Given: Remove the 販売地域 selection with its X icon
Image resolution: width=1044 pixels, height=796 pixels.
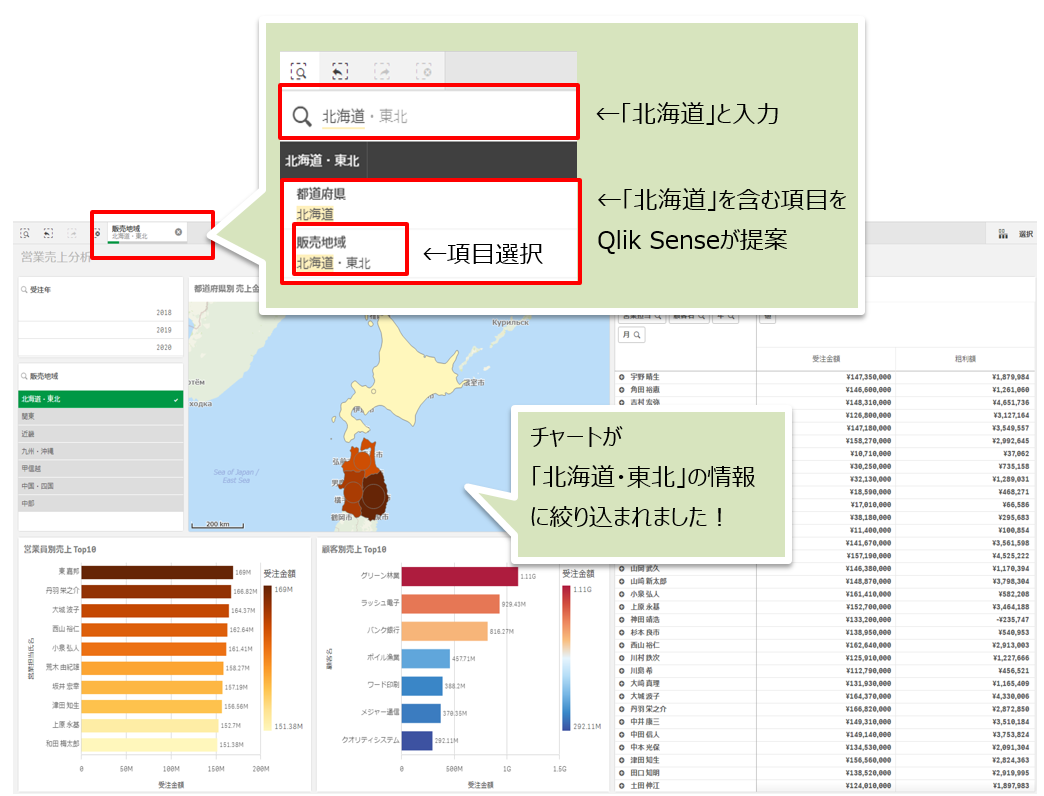Looking at the screenshot, I should [x=179, y=232].
